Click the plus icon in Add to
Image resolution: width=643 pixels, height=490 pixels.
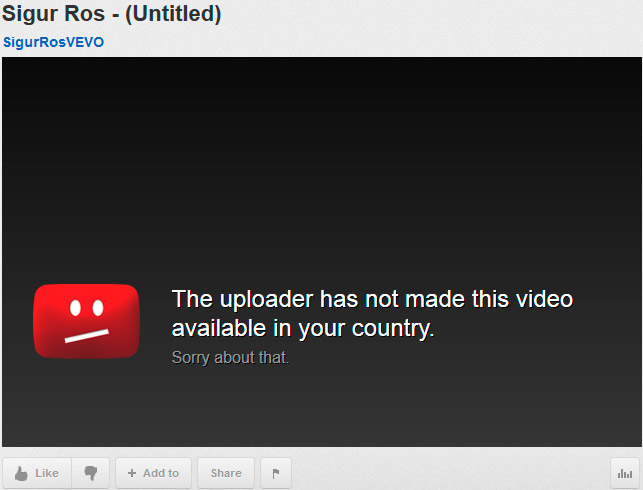132,473
